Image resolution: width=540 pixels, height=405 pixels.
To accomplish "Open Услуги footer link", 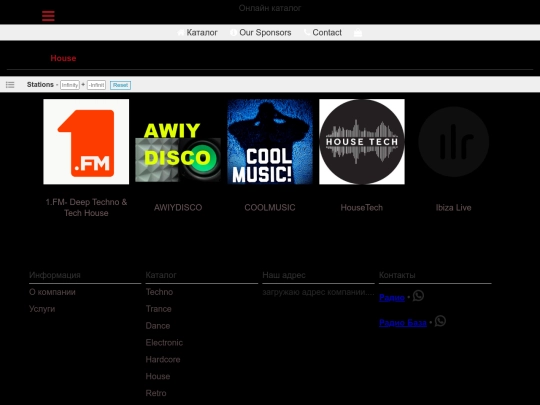I will [42, 309].
